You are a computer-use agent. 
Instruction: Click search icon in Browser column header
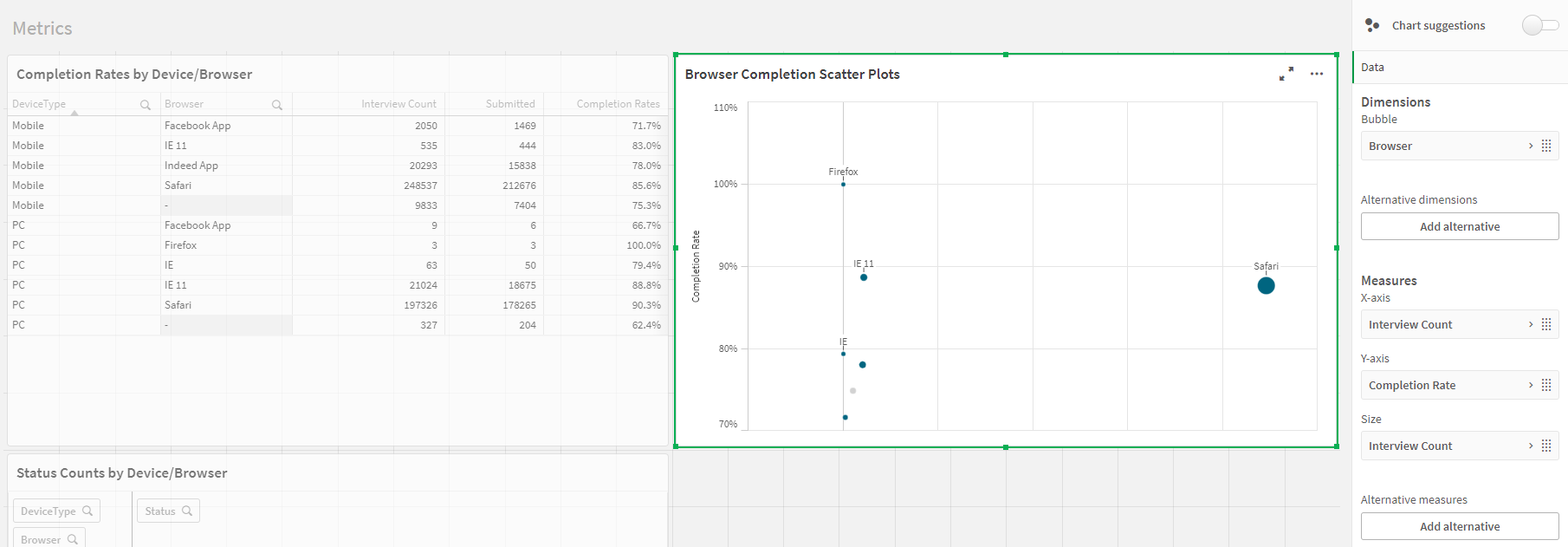(x=277, y=105)
